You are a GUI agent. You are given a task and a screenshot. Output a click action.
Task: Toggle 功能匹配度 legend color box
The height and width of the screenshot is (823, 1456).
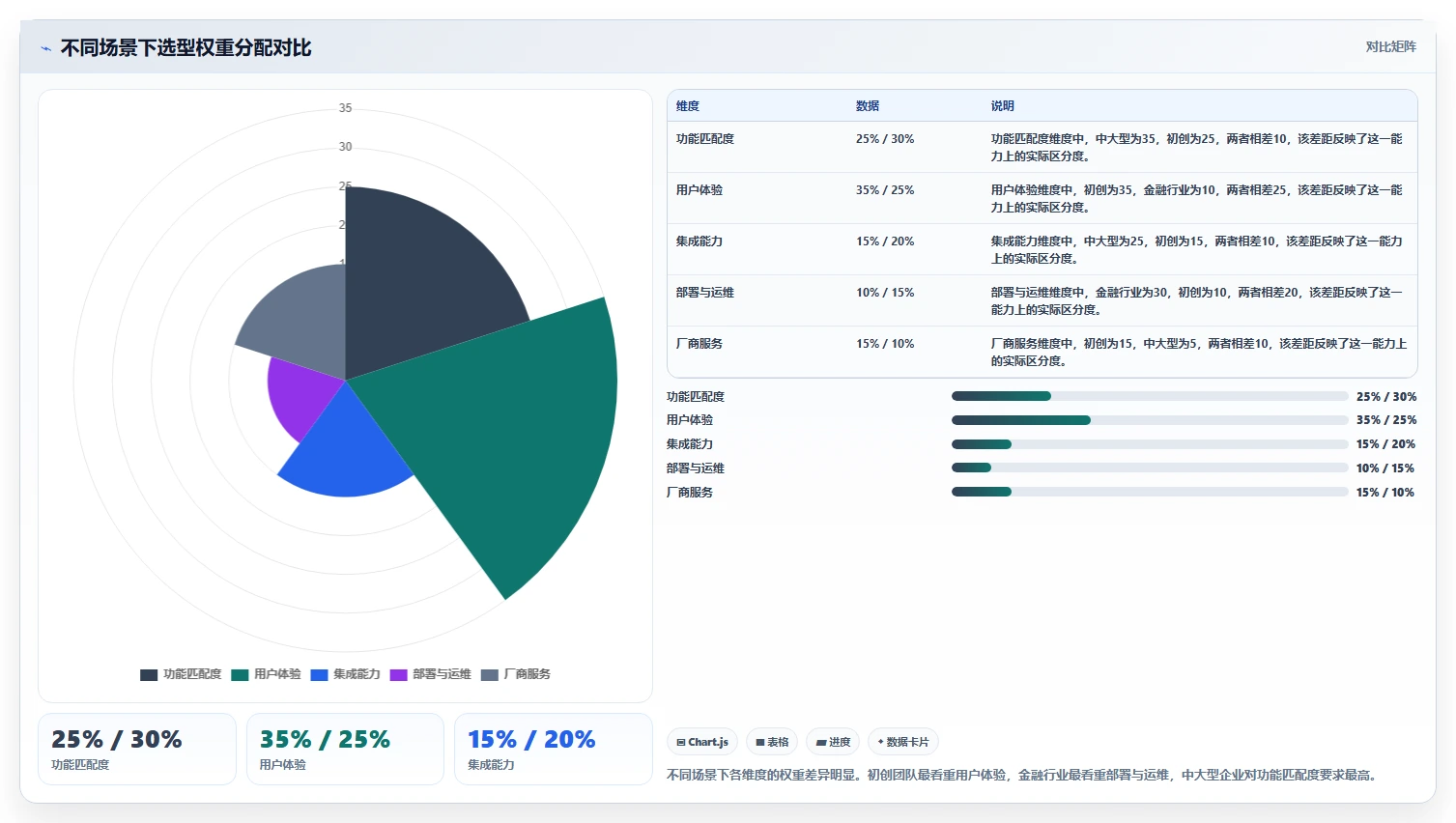tap(149, 675)
